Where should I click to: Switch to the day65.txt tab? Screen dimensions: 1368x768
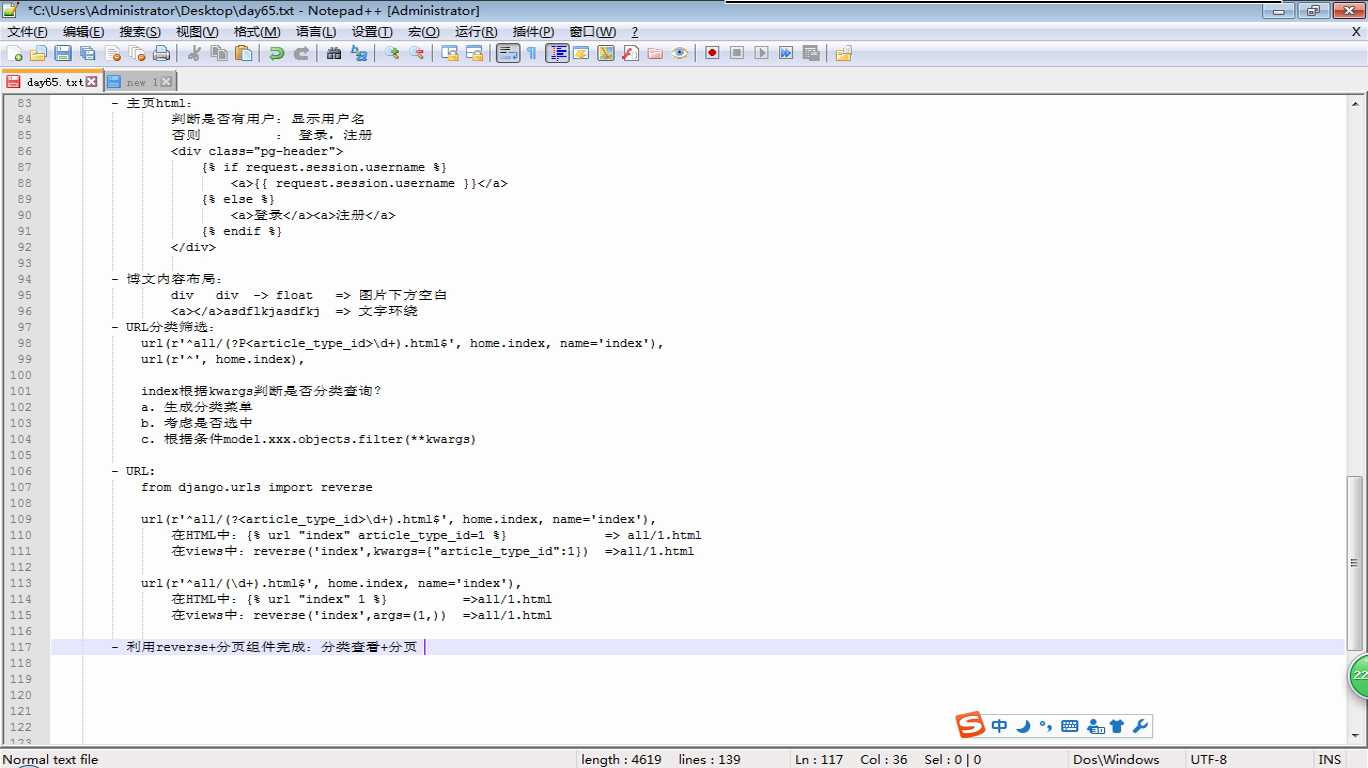click(x=51, y=82)
